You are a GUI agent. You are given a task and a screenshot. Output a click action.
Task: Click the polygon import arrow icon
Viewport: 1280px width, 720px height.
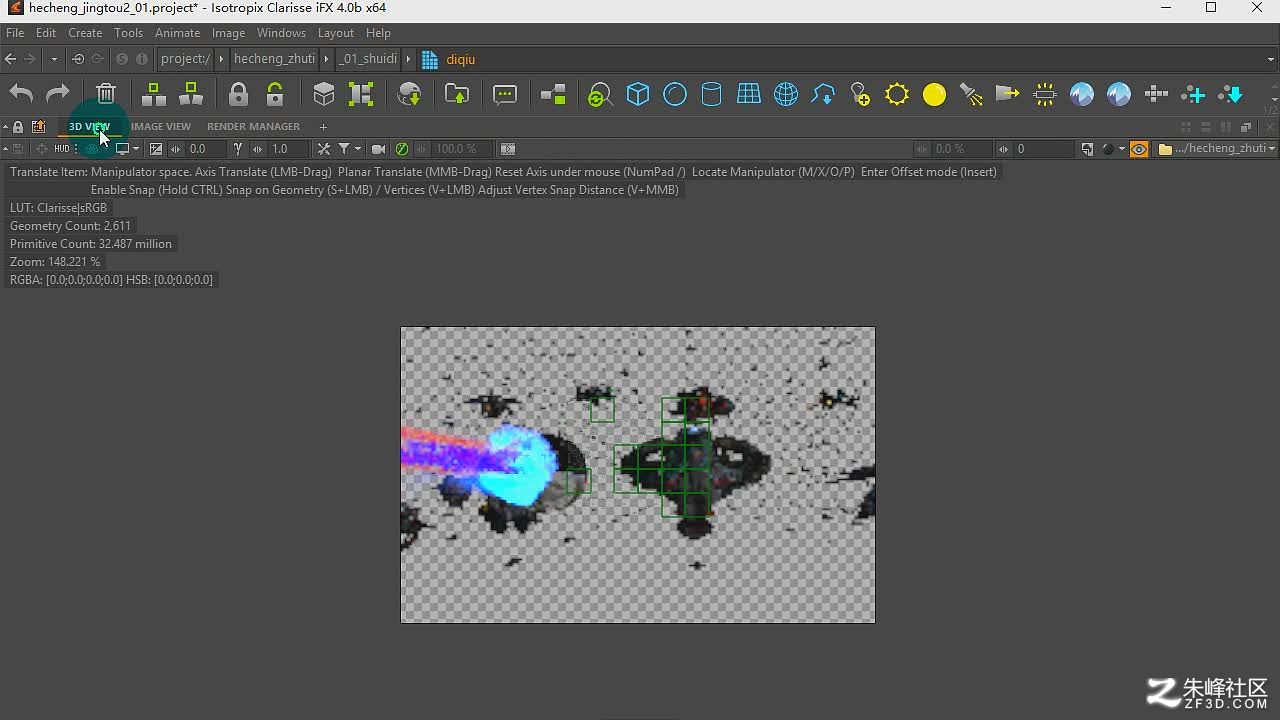click(x=823, y=94)
